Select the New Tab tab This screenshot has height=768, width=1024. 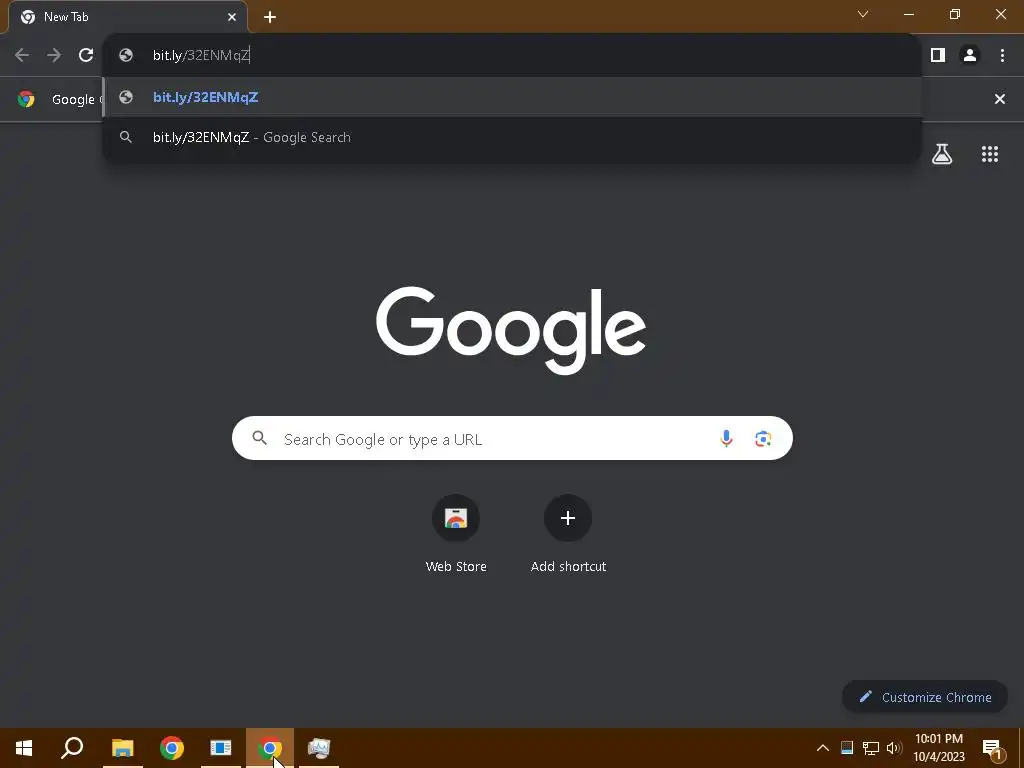128,17
